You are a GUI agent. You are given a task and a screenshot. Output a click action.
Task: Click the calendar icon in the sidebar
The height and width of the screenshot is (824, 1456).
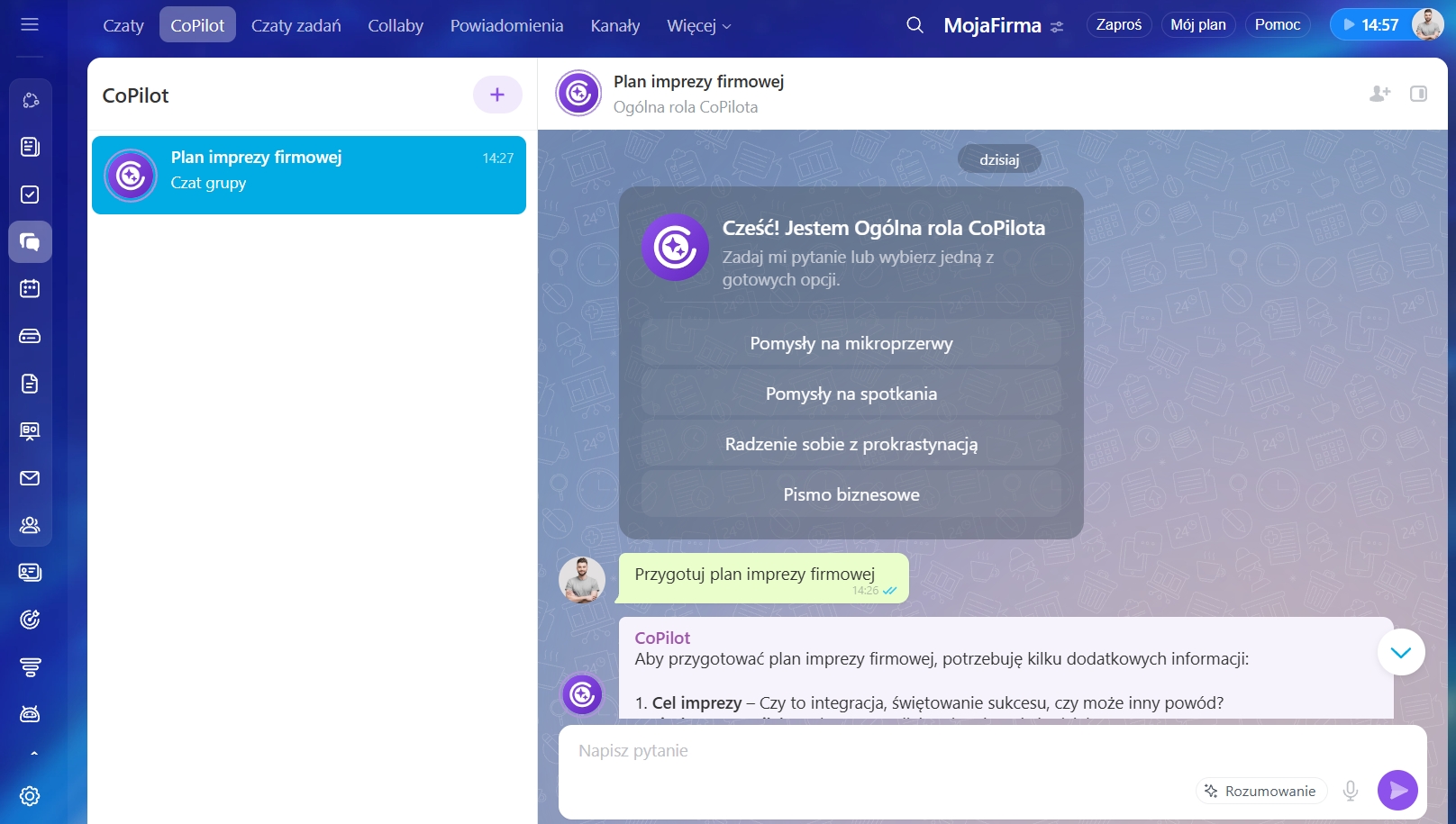click(x=30, y=289)
